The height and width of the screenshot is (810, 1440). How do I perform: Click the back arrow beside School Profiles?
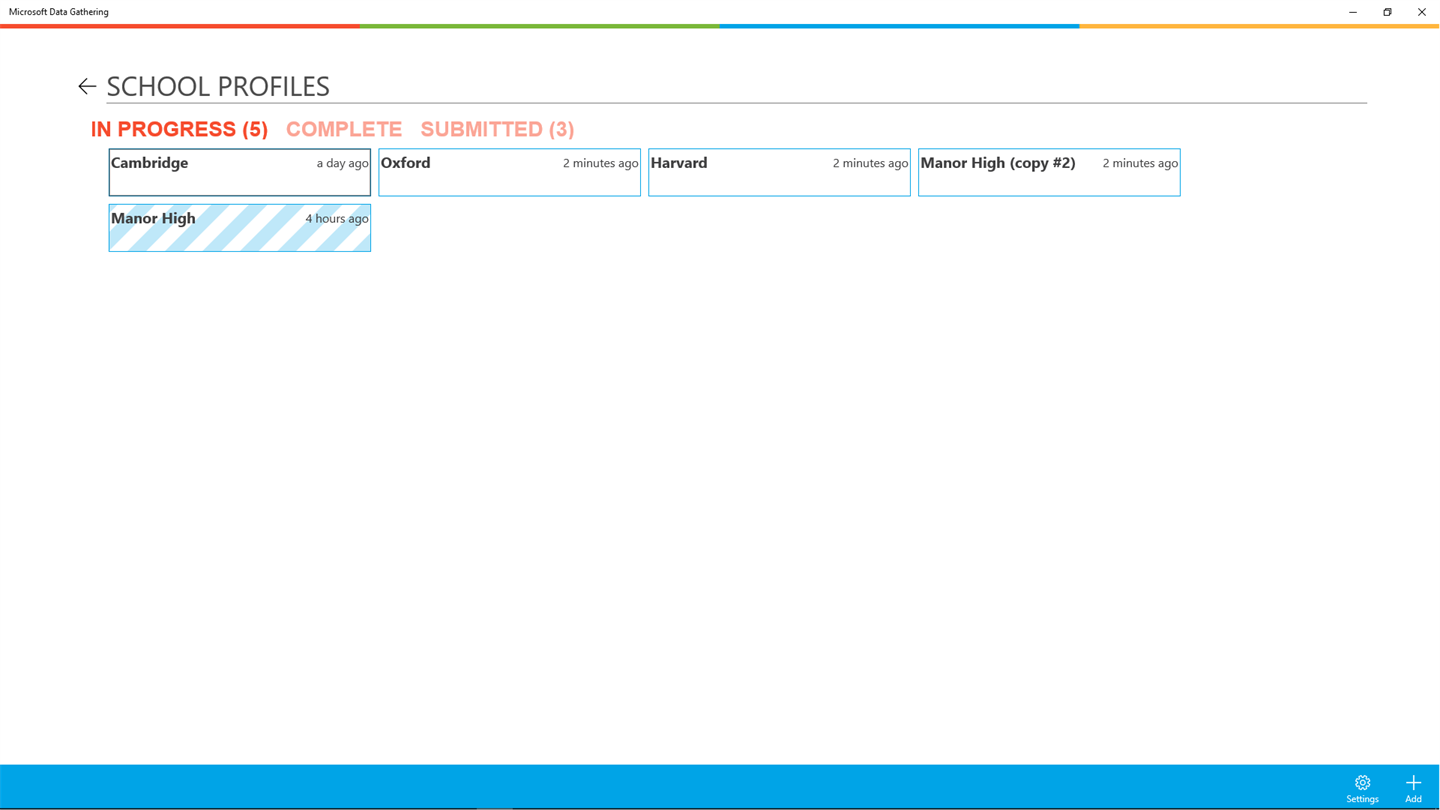coord(87,87)
